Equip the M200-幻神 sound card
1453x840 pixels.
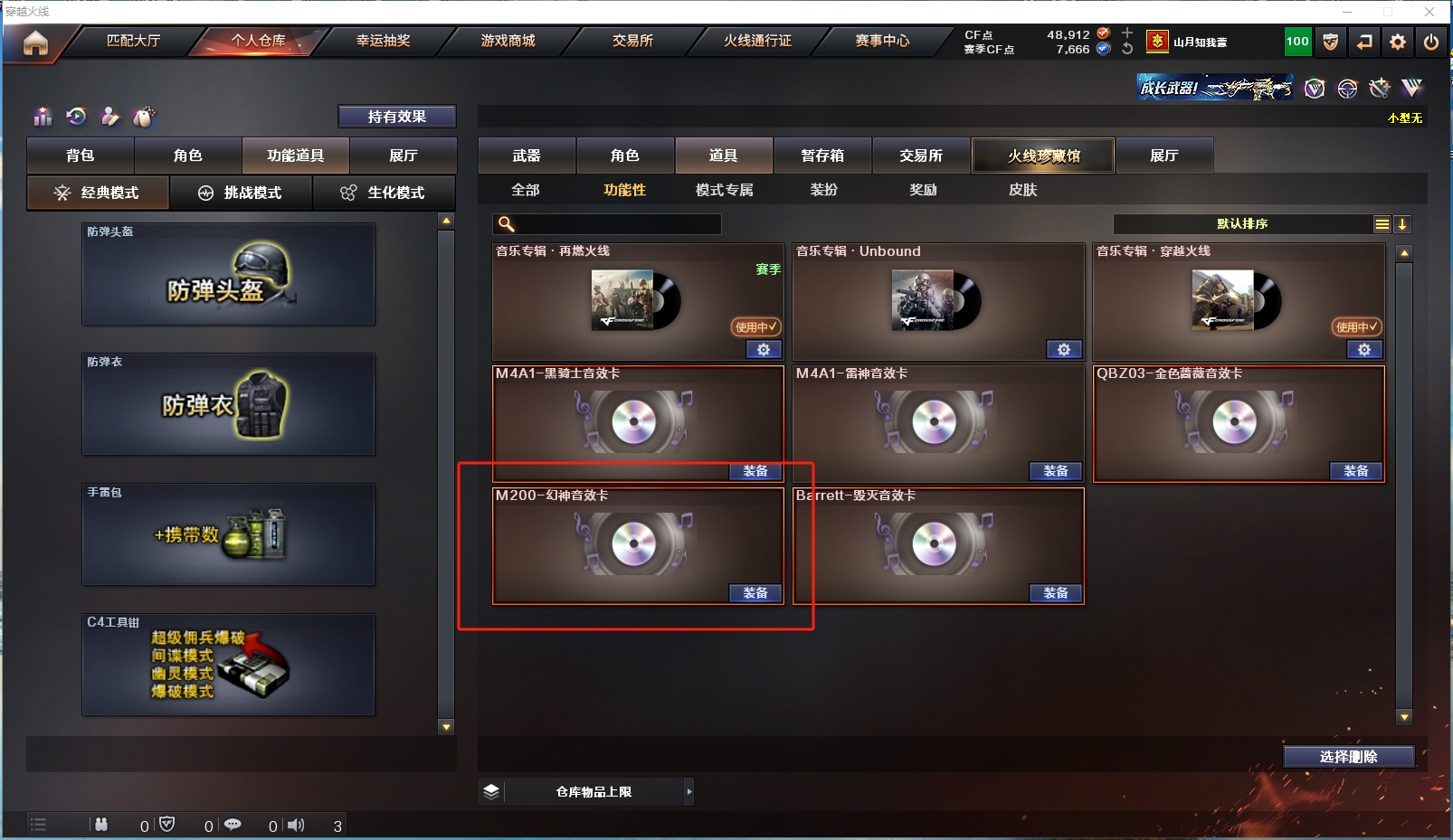[x=755, y=593]
